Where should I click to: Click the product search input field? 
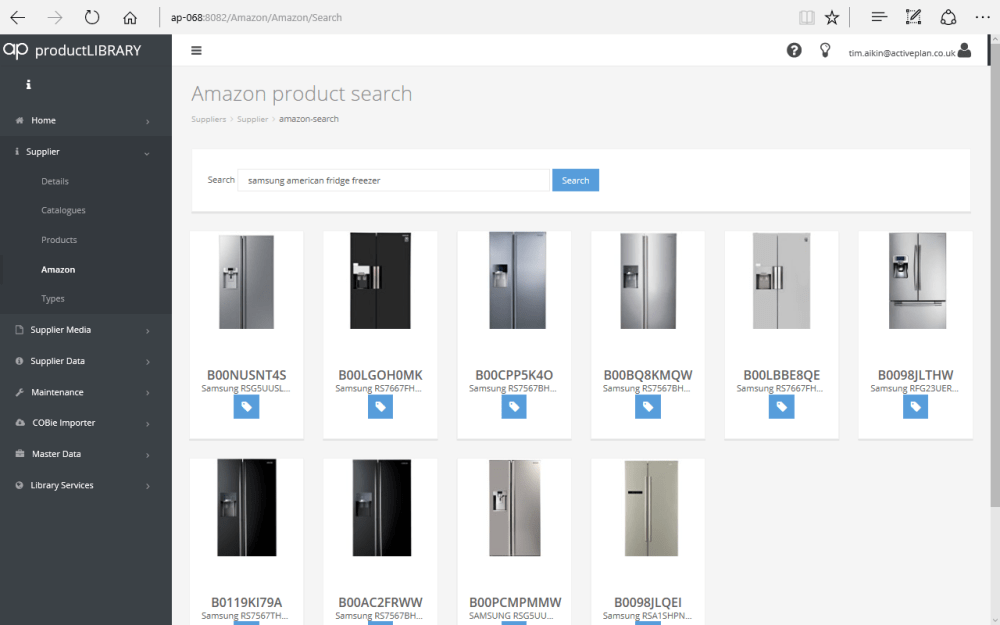[x=393, y=181]
